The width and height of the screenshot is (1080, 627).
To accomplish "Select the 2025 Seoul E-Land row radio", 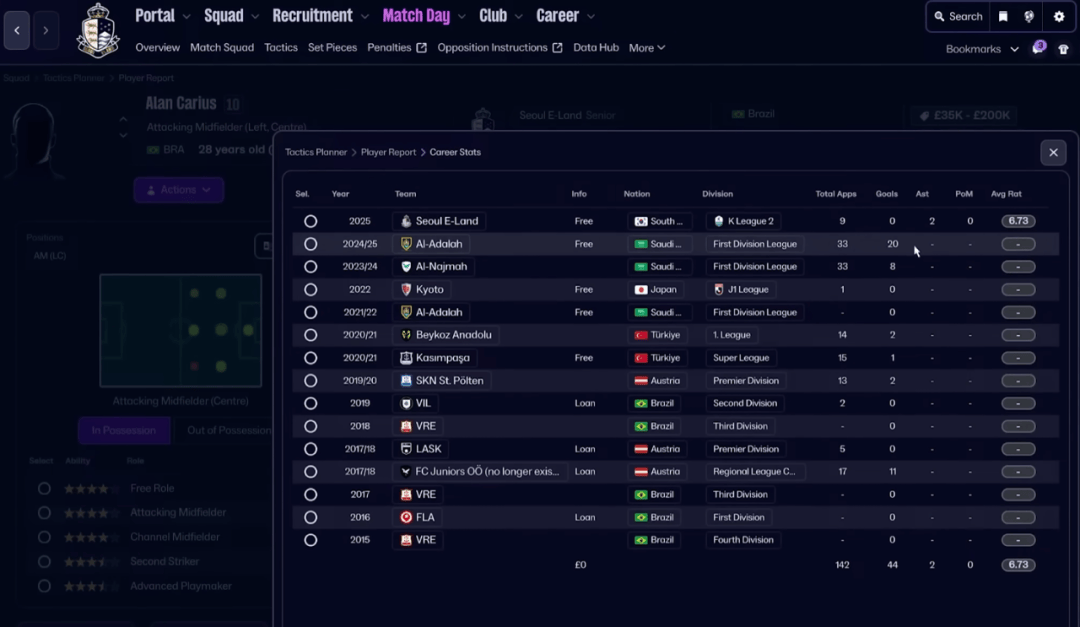I will click(x=310, y=221).
